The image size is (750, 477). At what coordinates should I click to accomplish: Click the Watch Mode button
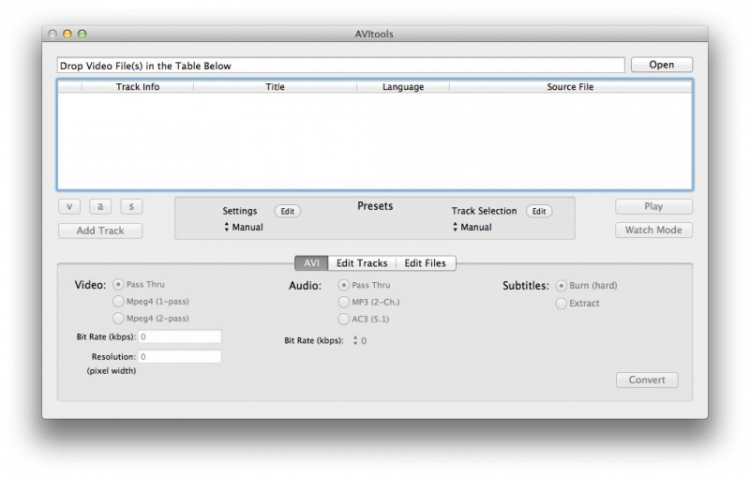coord(653,230)
